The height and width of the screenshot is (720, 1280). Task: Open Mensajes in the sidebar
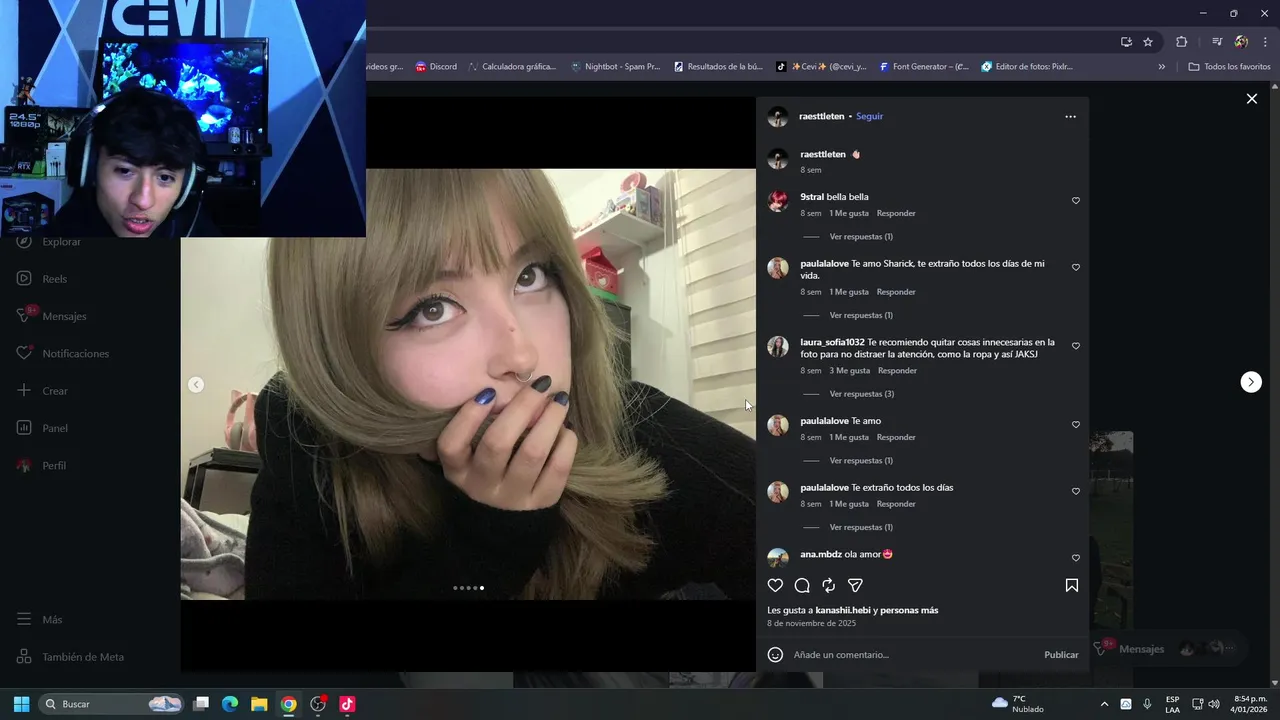point(52,316)
